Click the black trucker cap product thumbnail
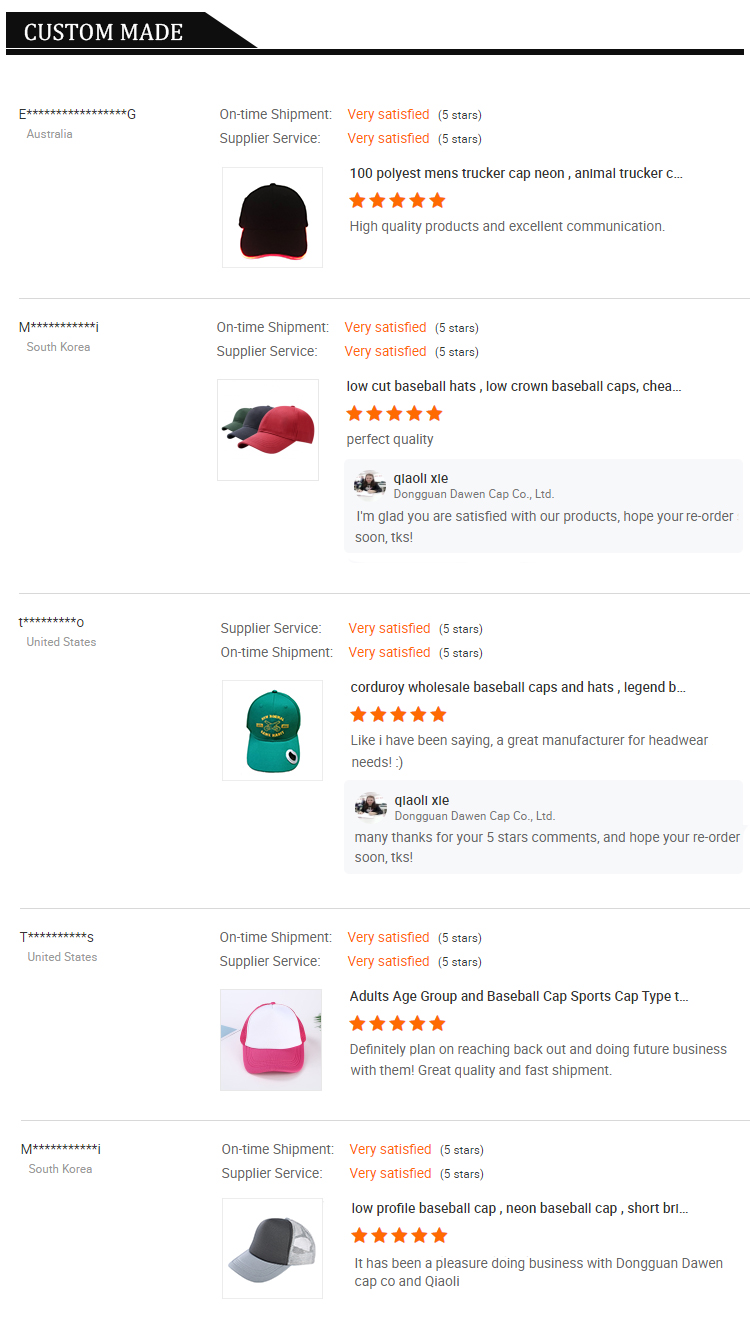The width and height of the screenshot is (750, 1340). 271,217
